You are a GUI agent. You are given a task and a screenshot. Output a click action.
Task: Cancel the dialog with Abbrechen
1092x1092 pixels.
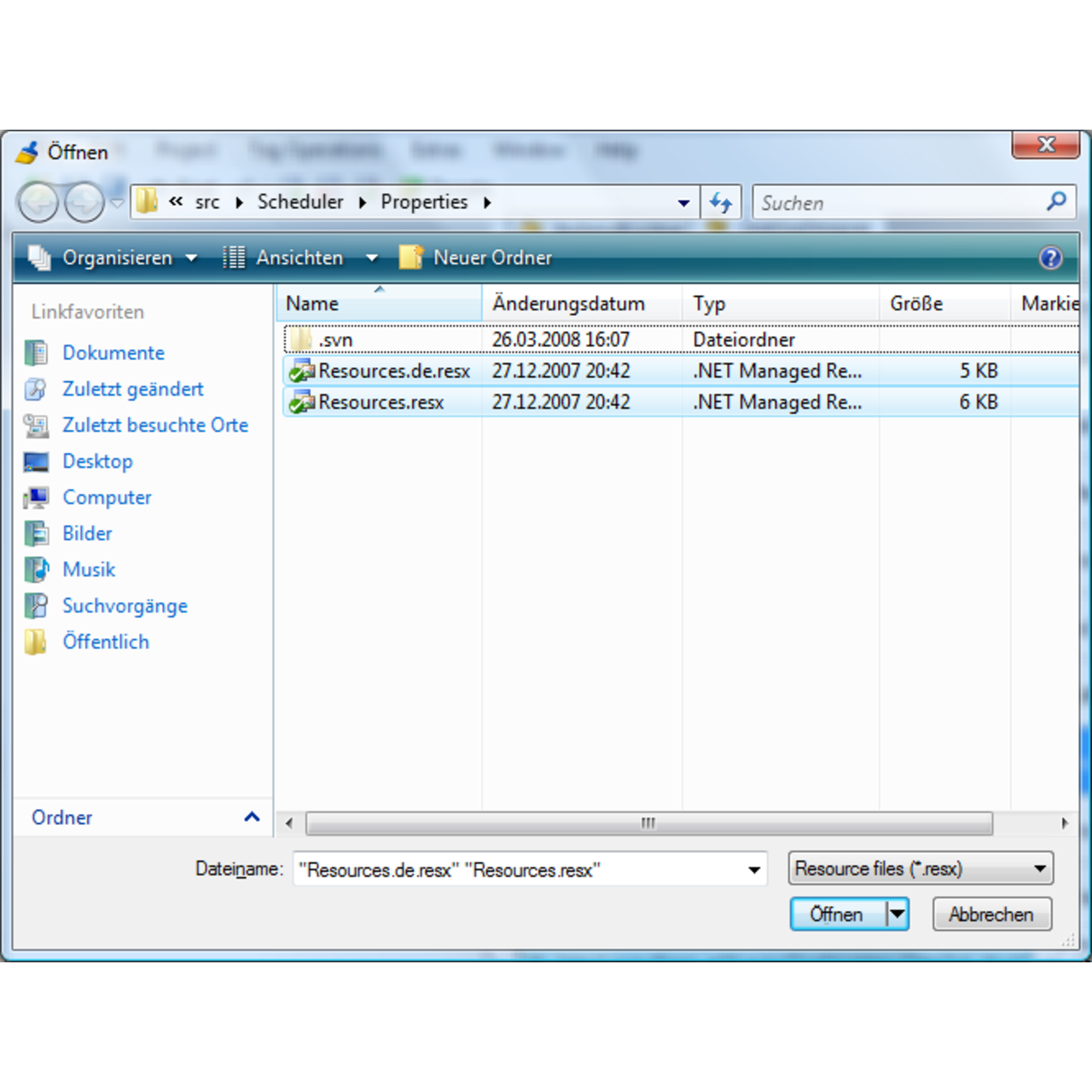click(991, 914)
